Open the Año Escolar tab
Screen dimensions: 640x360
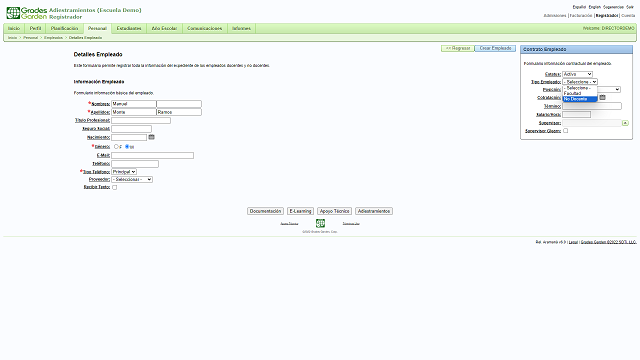[164, 28]
